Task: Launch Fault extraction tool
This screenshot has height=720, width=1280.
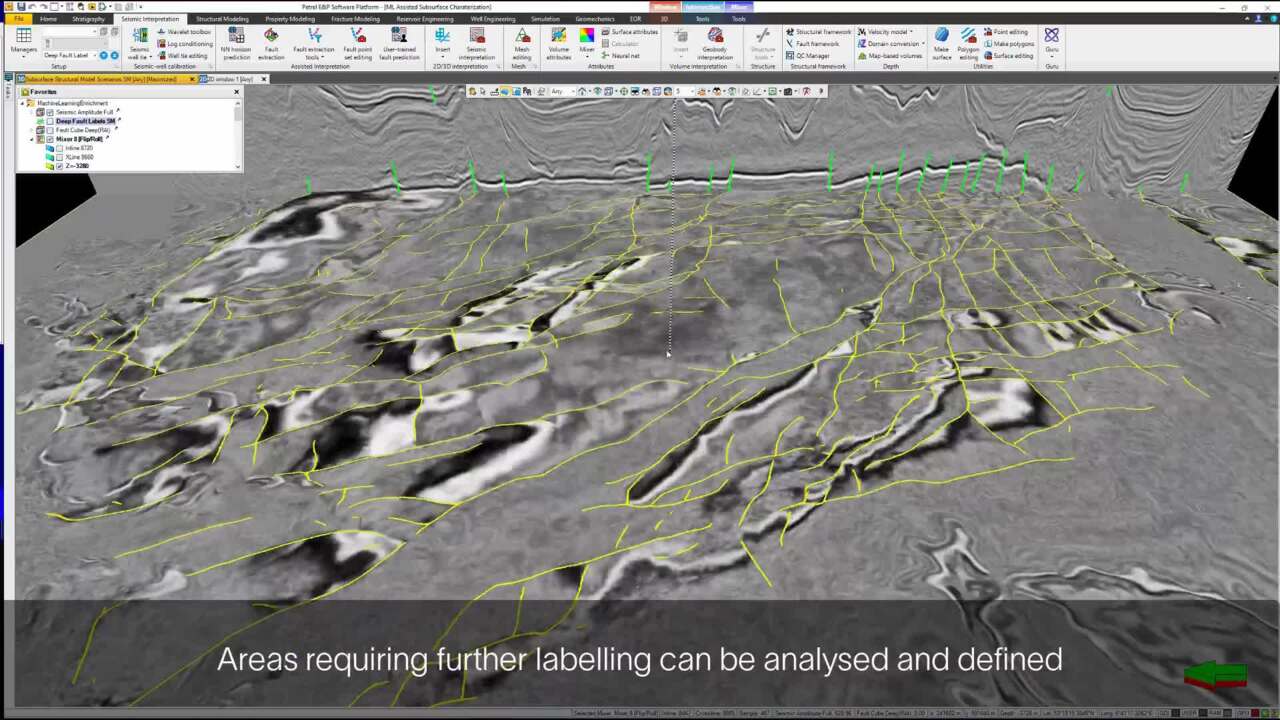Action: [271, 44]
